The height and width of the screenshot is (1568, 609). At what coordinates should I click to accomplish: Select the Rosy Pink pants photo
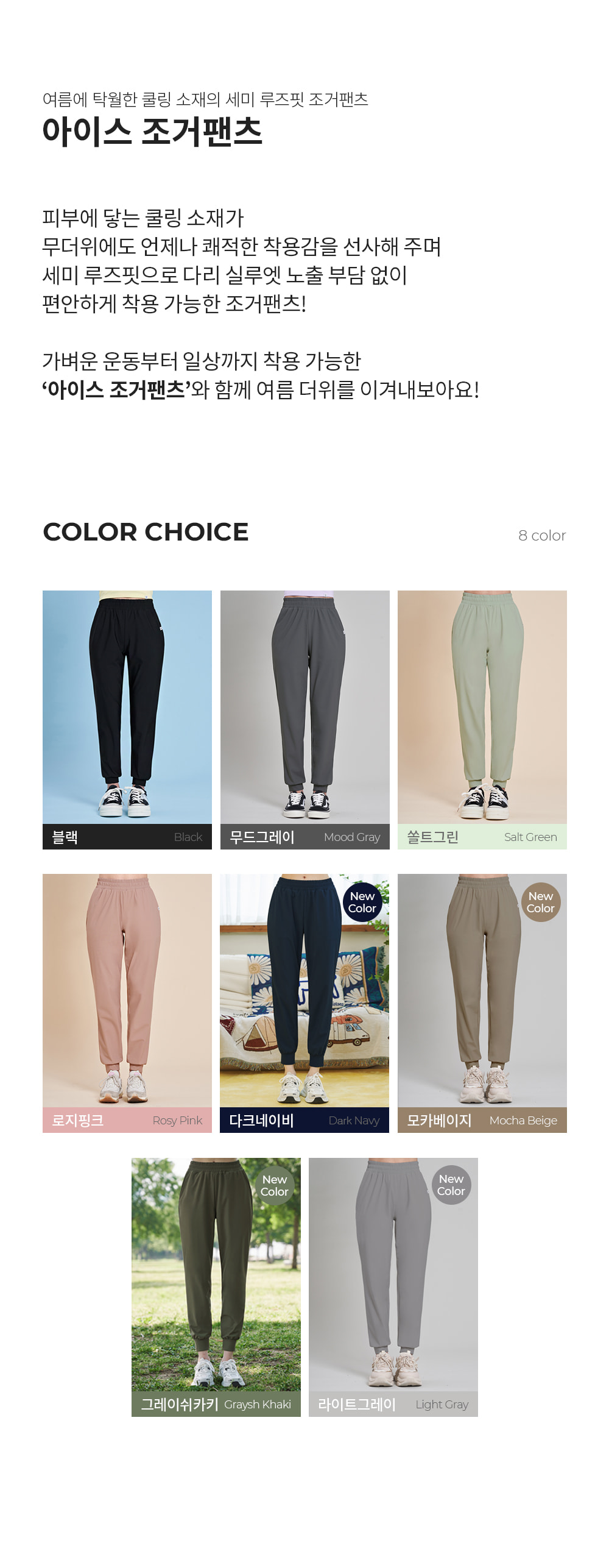[x=127, y=990]
